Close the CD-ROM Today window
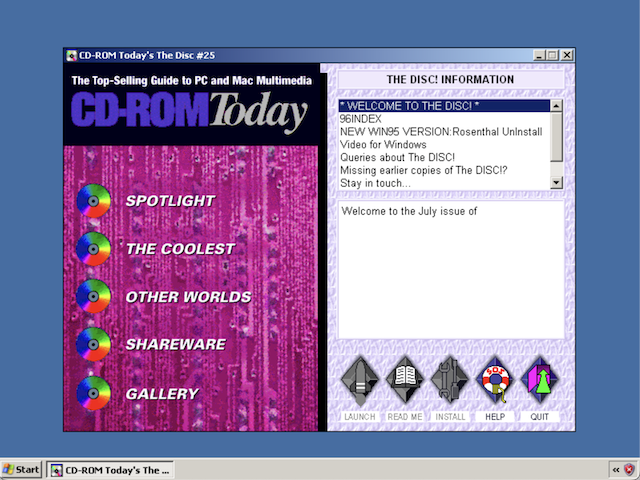Image resolution: width=640 pixels, height=480 pixels. click(567, 56)
